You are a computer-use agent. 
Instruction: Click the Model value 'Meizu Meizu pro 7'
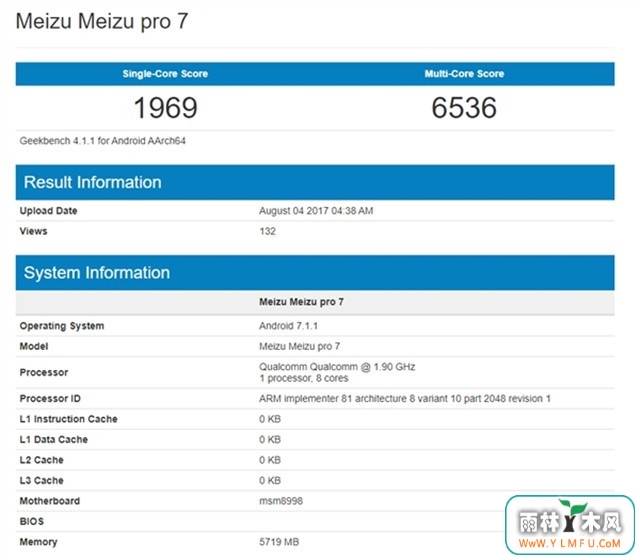[x=299, y=347]
